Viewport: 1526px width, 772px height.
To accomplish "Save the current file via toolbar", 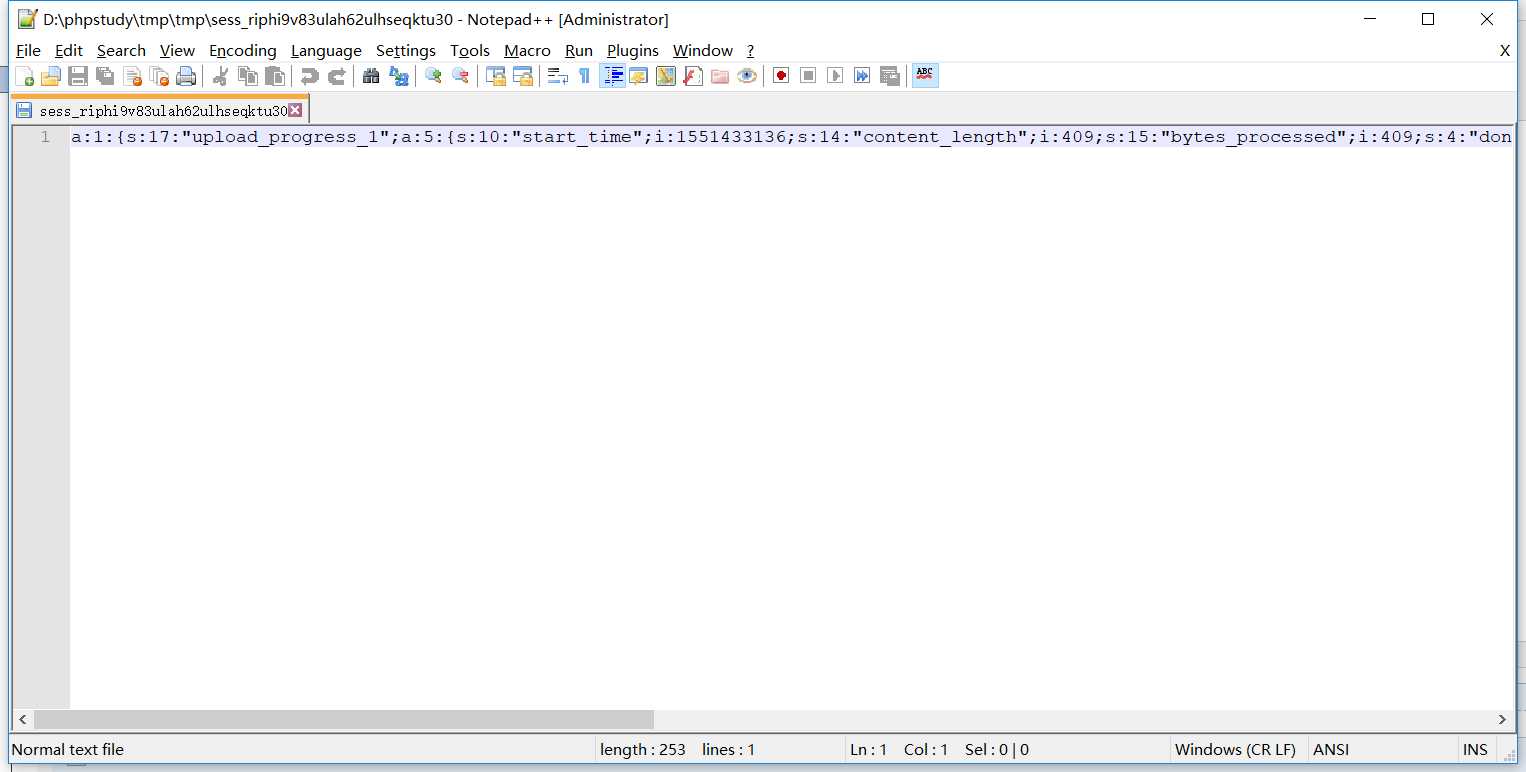I will (x=78, y=76).
